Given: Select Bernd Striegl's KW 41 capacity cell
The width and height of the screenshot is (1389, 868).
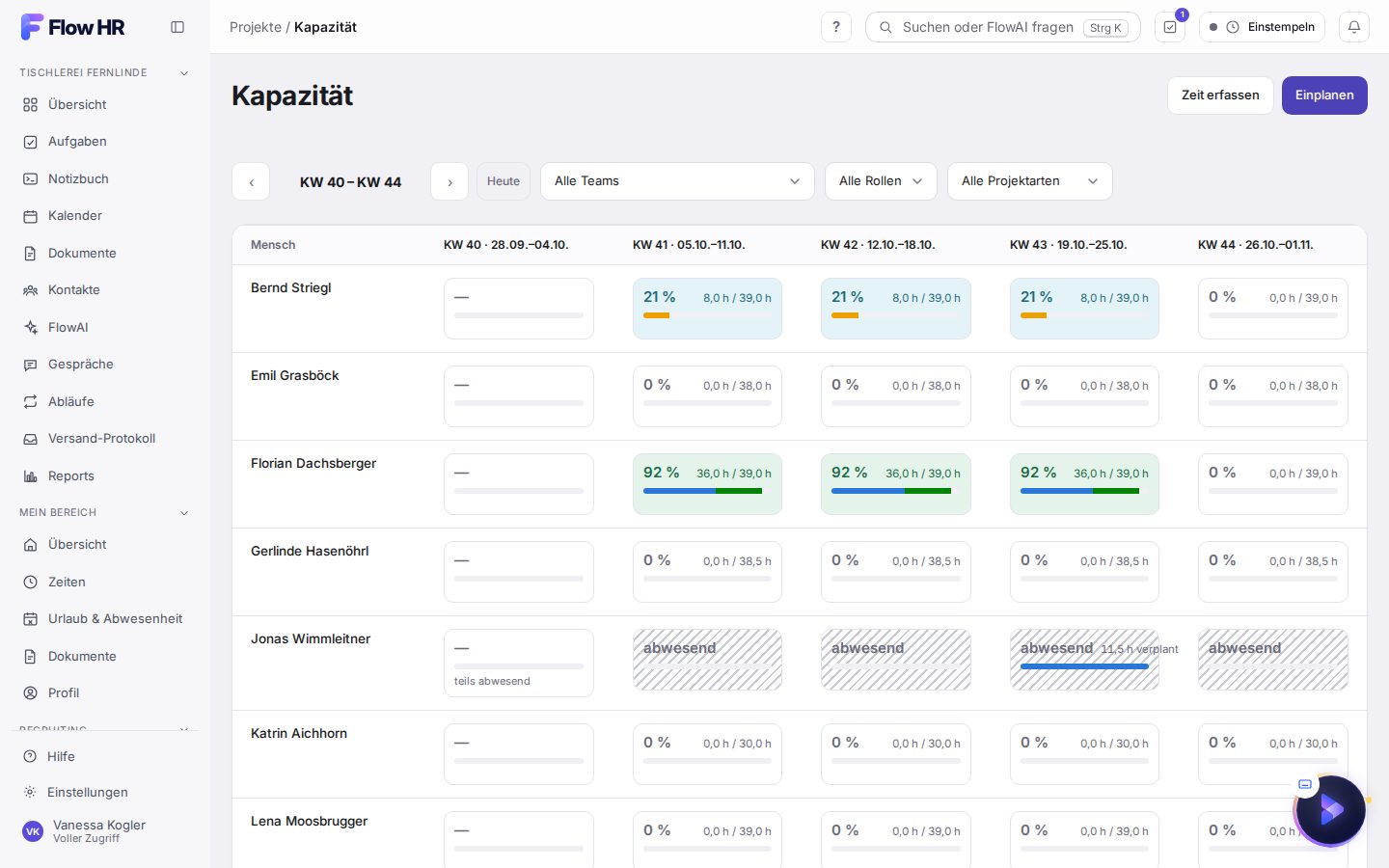Looking at the screenshot, I should [x=707, y=309].
